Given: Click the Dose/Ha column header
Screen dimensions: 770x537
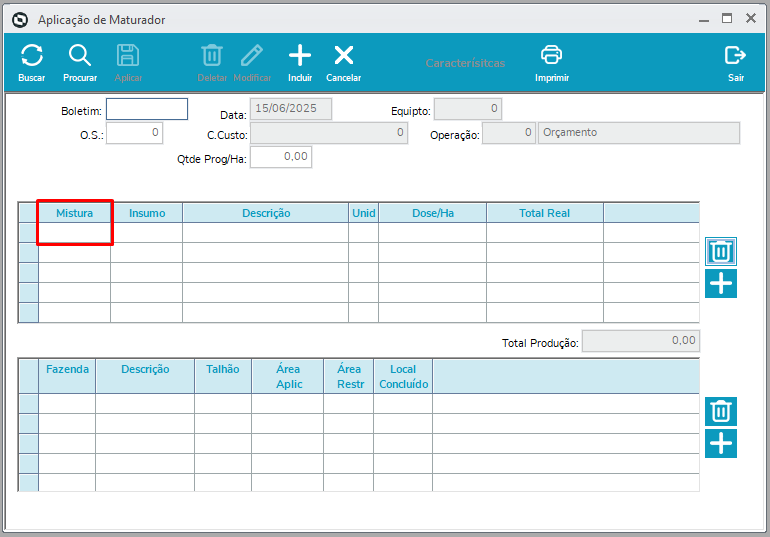Looking at the screenshot, I should (x=433, y=213).
